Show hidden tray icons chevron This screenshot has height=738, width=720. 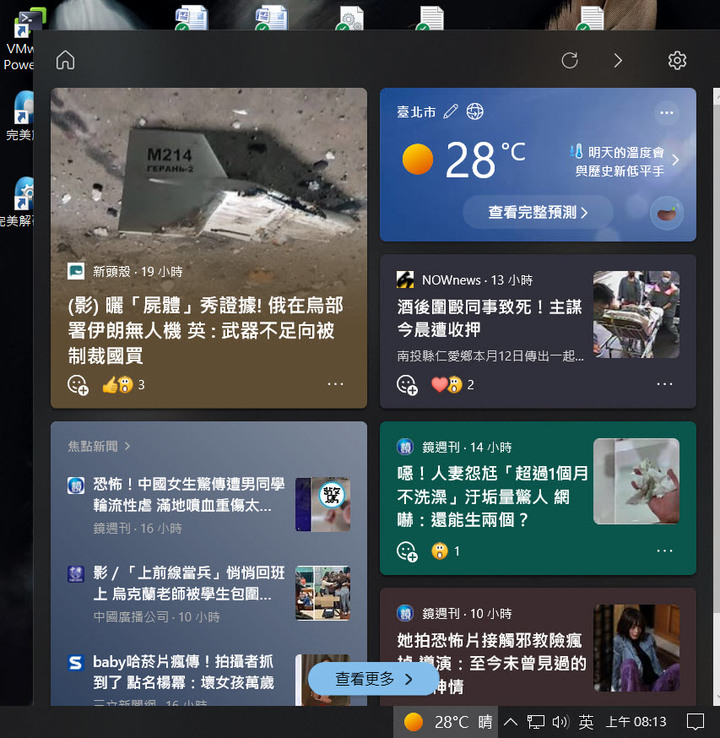511,722
